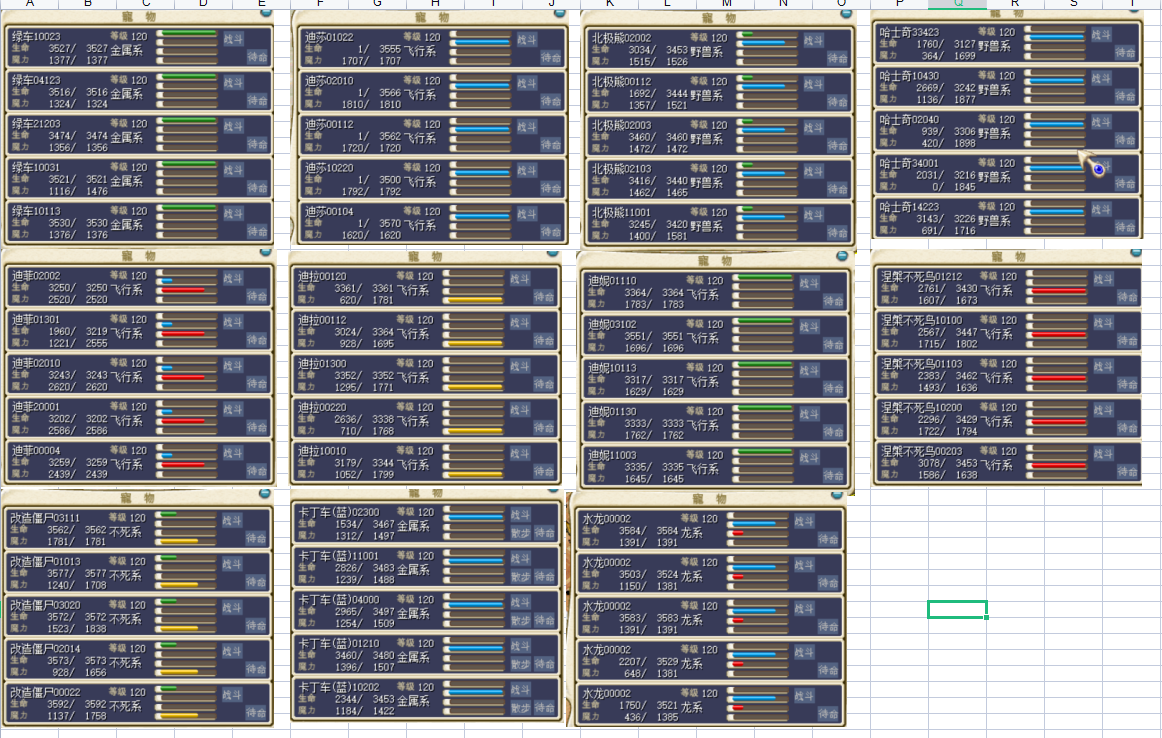This screenshot has height=738, width=1162.
Task: Click 战斗 for 迪拉00120
Action: [519, 279]
